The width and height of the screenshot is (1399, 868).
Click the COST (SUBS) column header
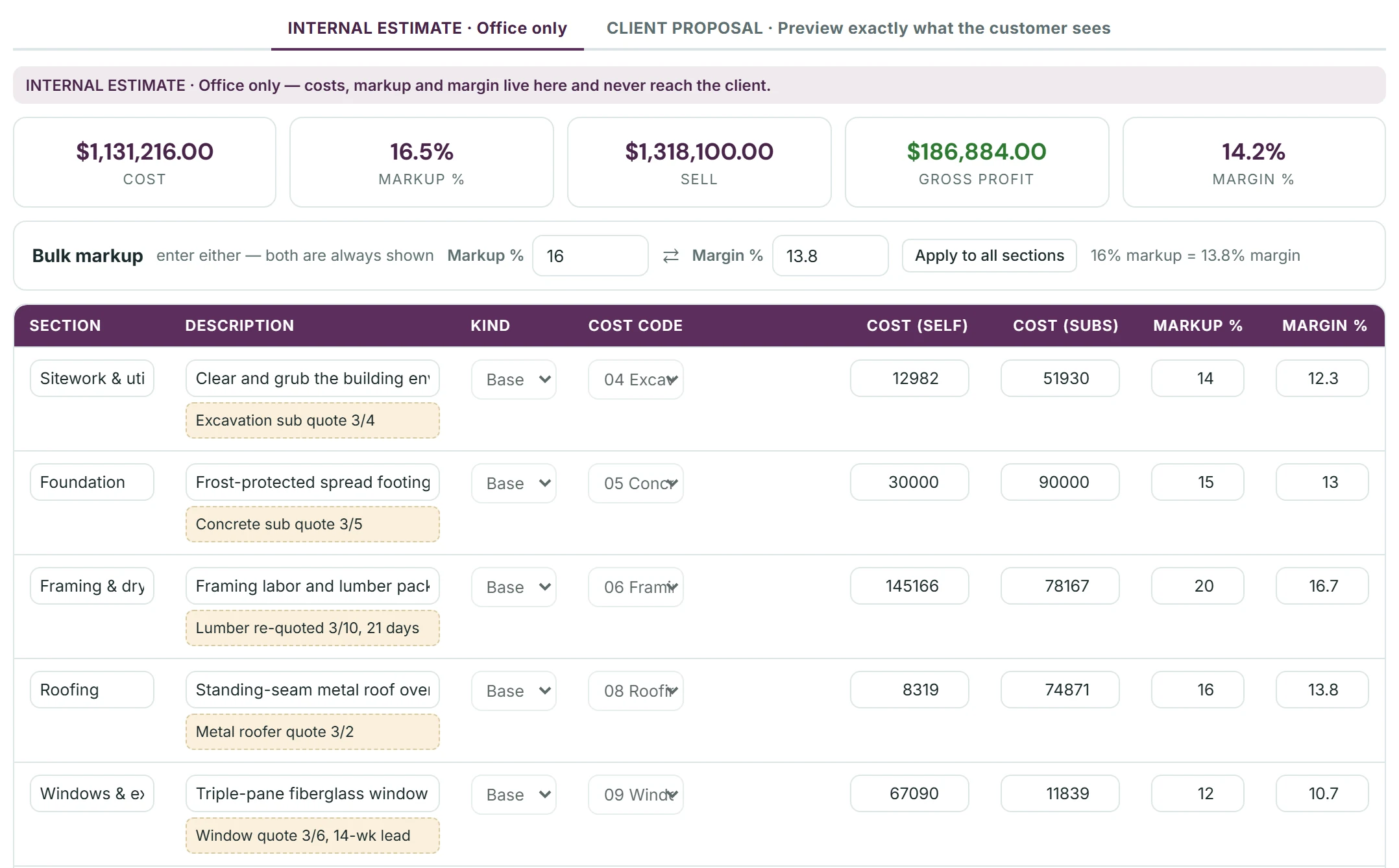pyautogui.click(x=1065, y=326)
